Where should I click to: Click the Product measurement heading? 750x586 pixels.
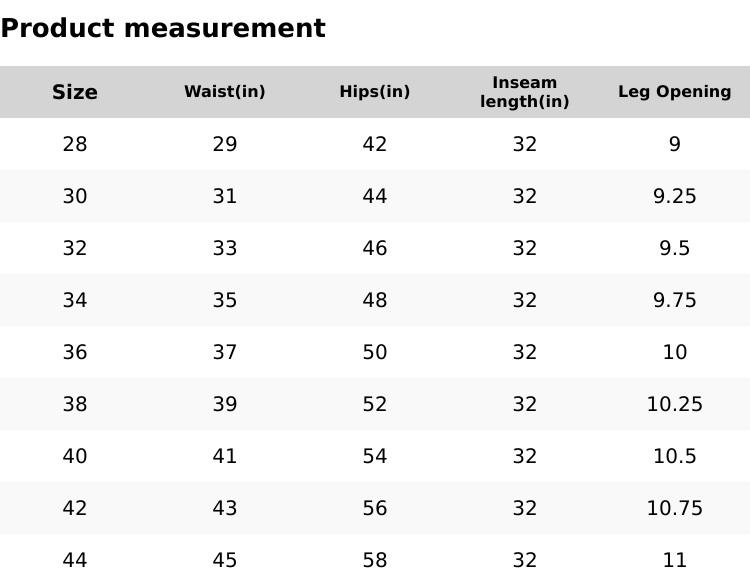[163, 28]
